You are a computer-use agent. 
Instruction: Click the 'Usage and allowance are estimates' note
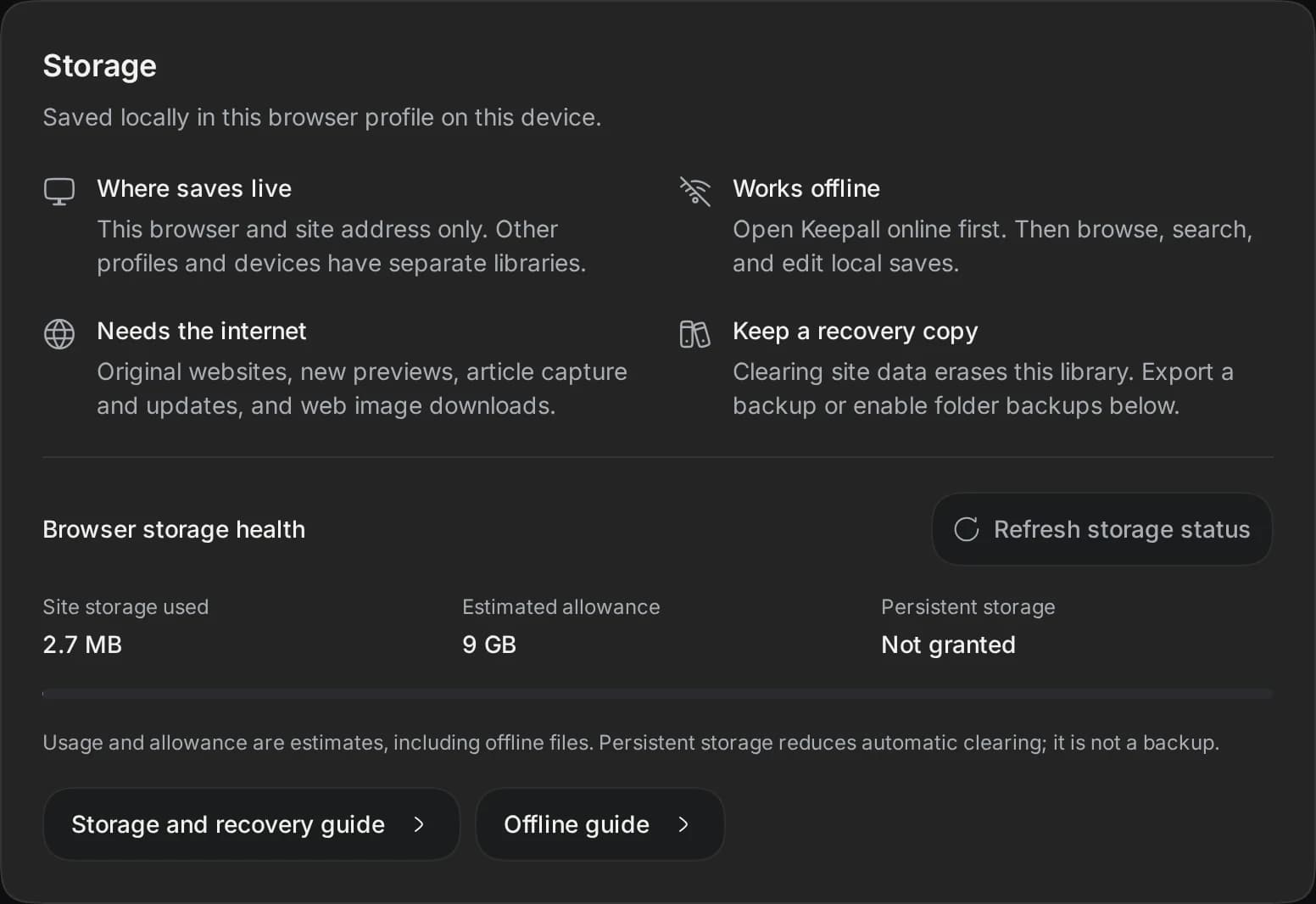(x=631, y=742)
